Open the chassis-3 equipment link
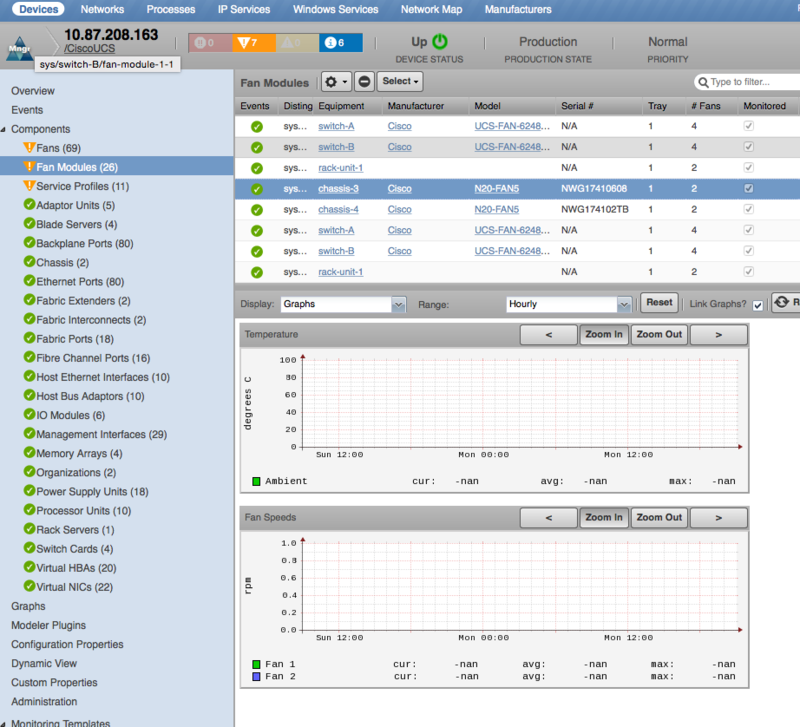The image size is (800, 727). [x=338, y=189]
